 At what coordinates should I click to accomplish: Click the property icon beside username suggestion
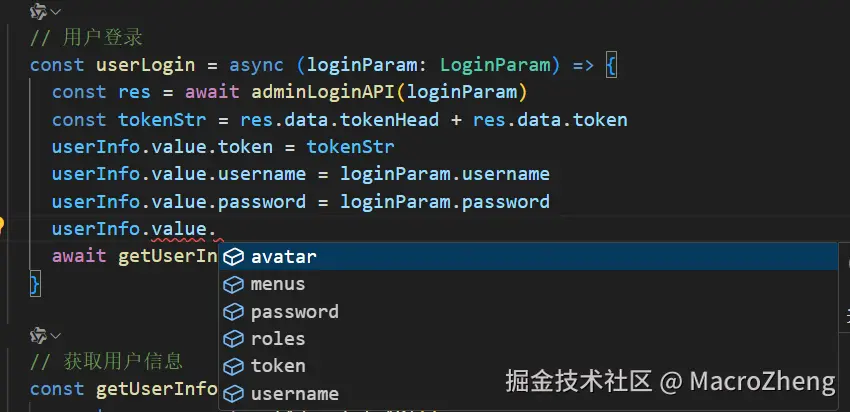233,393
